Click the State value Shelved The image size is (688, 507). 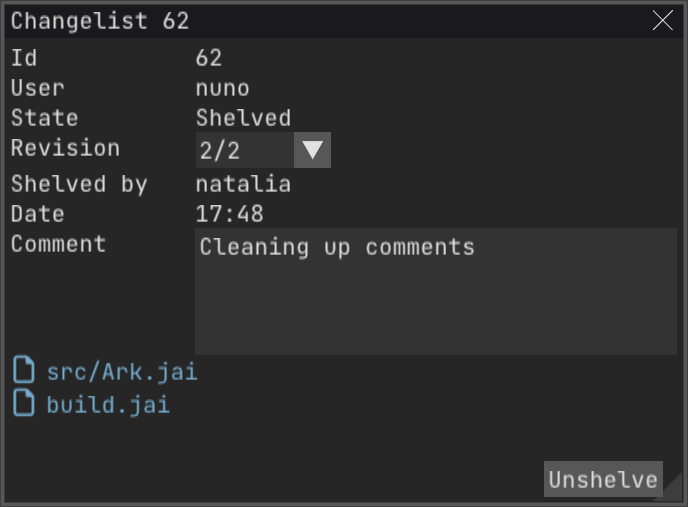pyautogui.click(x=243, y=118)
